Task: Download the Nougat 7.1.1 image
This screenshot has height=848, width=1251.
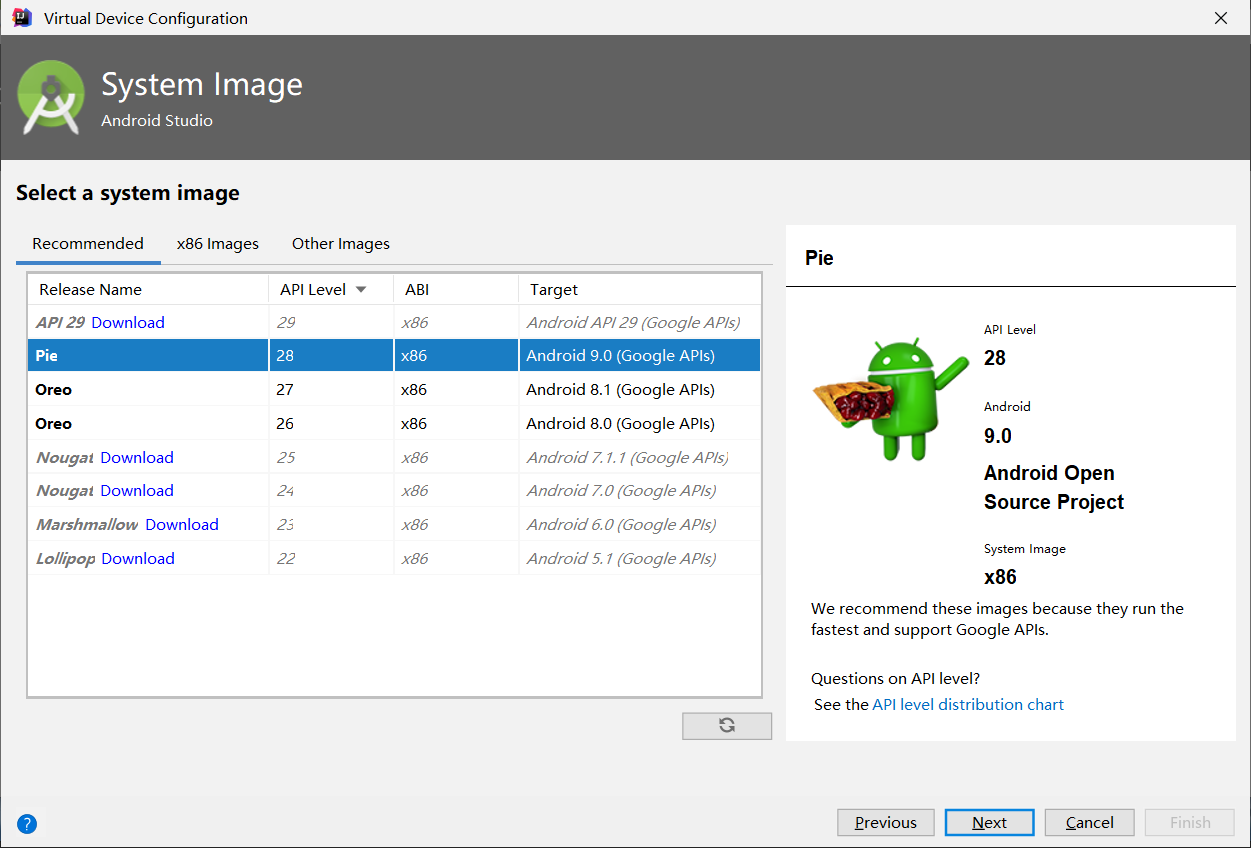Action: pyautogui.click(x=137, y=457)
